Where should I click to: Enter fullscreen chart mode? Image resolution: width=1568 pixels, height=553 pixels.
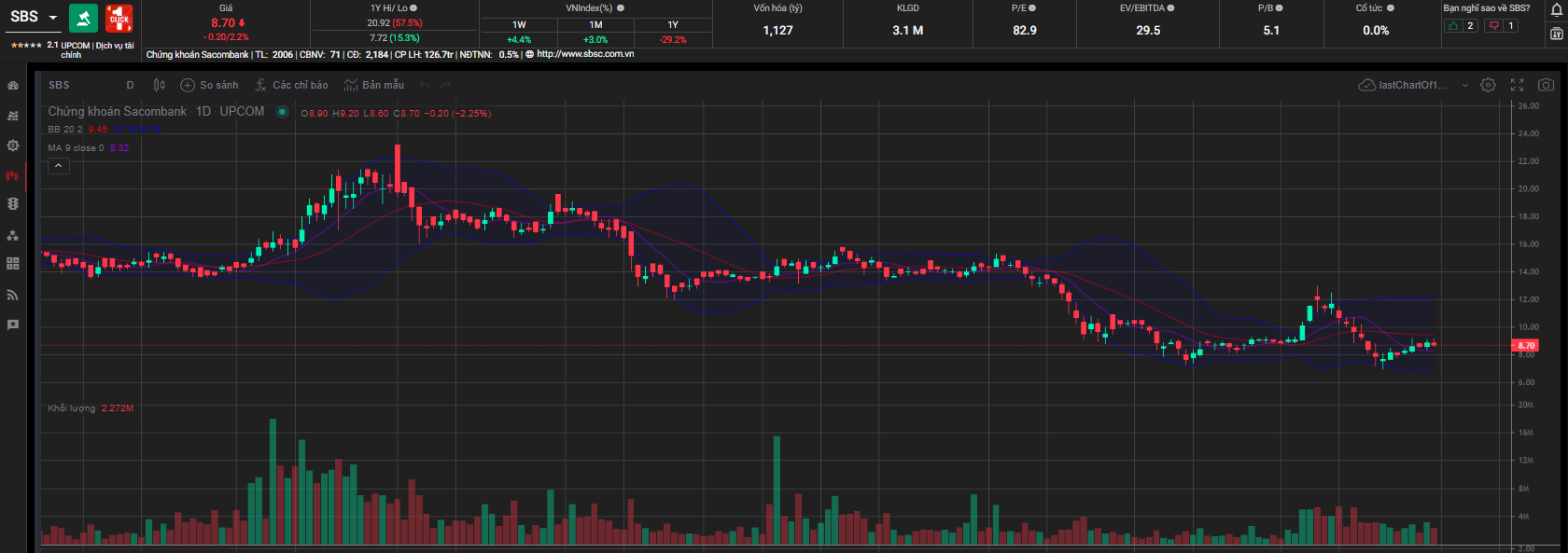tap(1517, 85)
